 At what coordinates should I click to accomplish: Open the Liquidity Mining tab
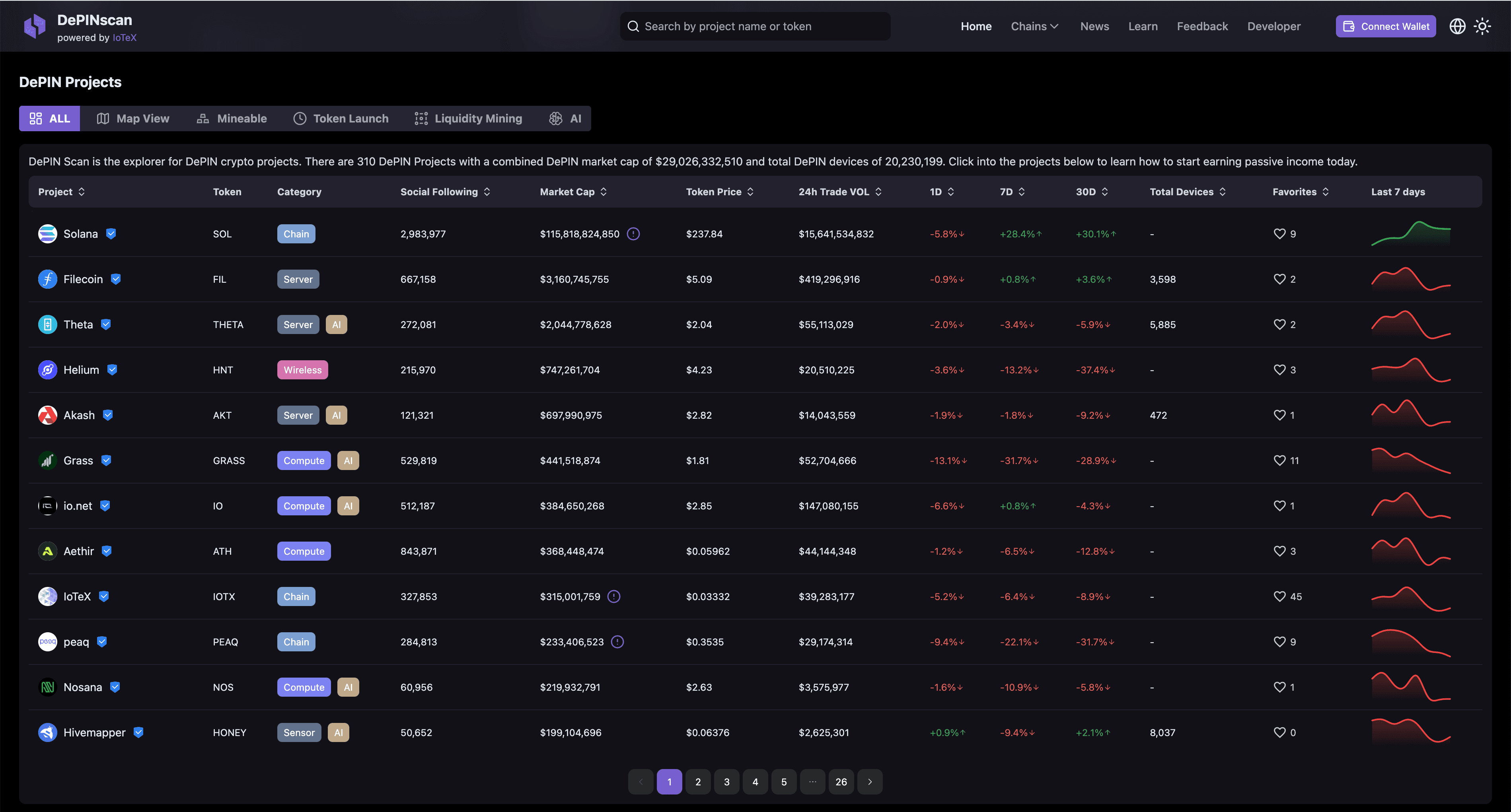pyautogui.click(x=468, y=118)
